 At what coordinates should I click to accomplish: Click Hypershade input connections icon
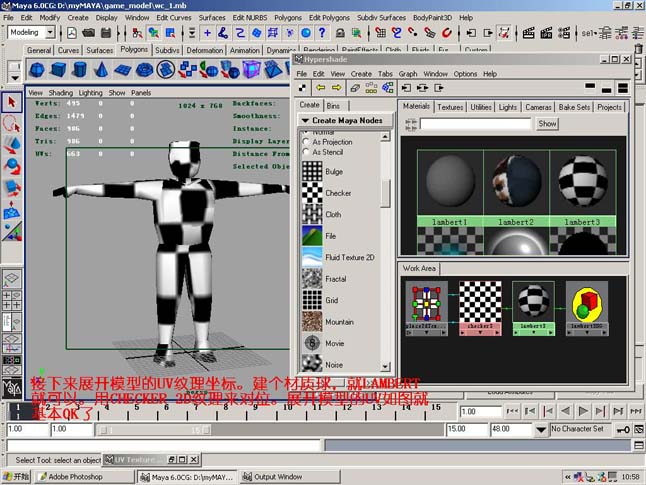[x=407, y=88]
